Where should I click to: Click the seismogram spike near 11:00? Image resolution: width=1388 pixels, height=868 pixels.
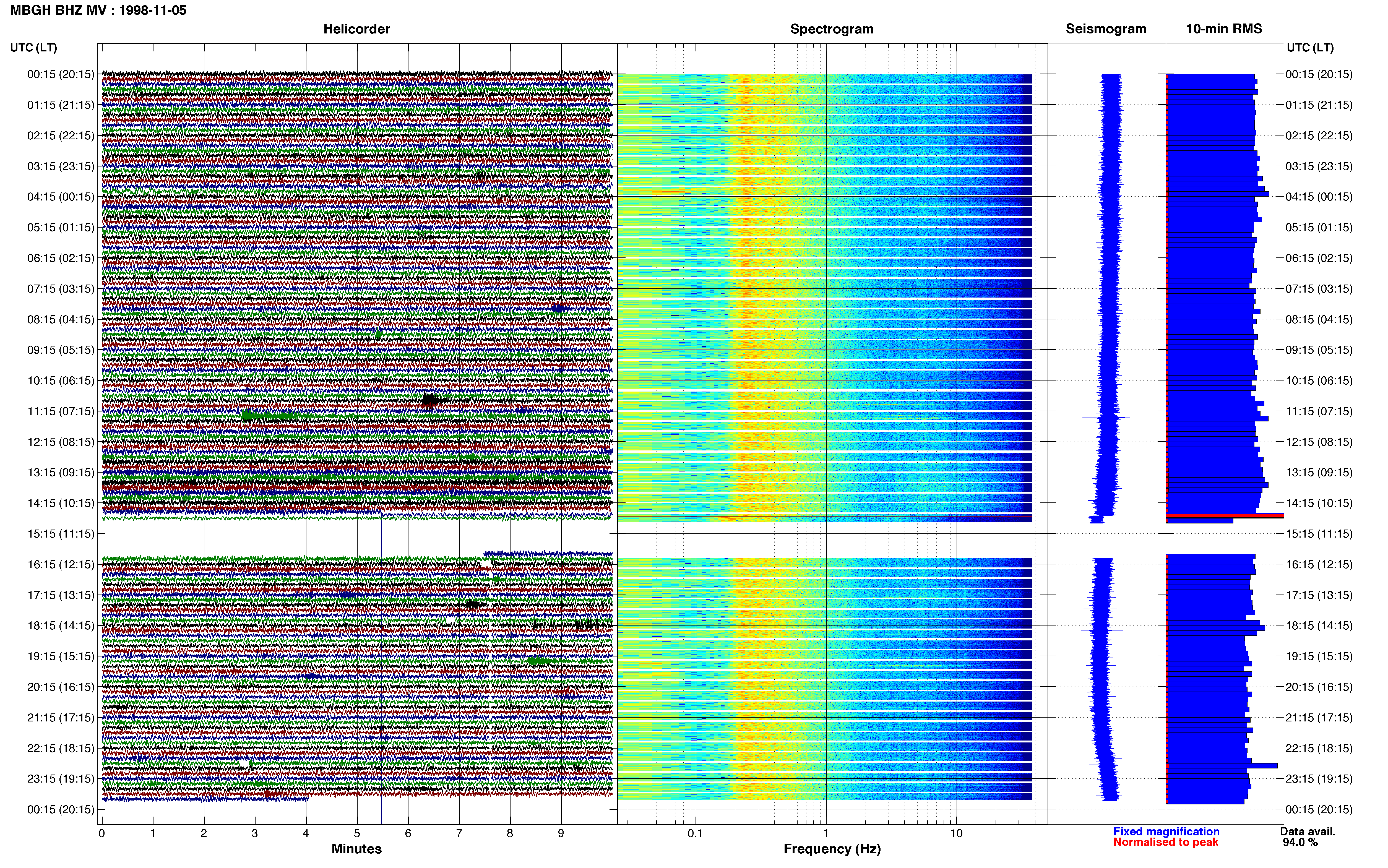pos(1103,404)
